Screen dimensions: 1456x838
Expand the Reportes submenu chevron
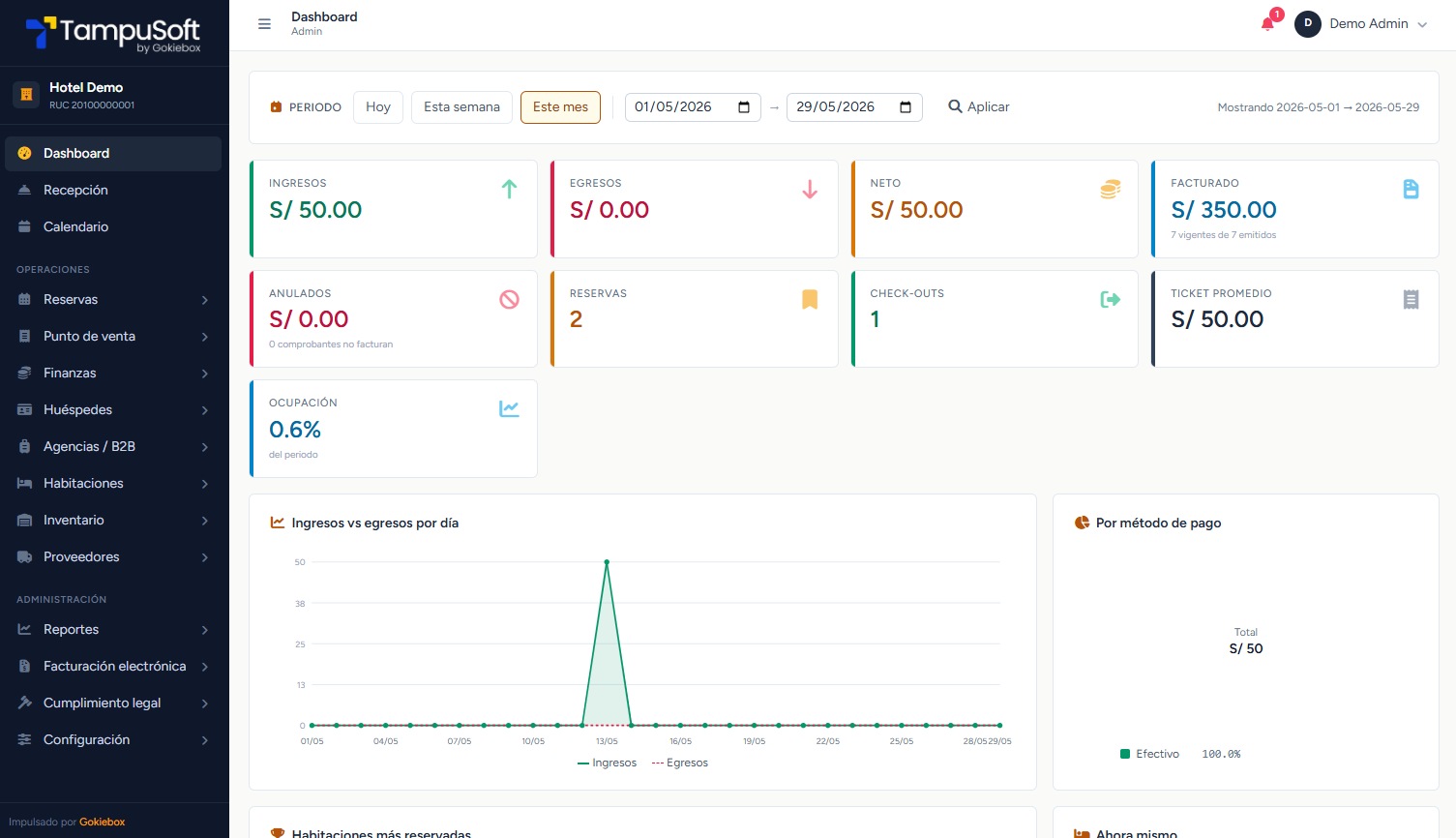pyautogui.click(x=205, y=630)
